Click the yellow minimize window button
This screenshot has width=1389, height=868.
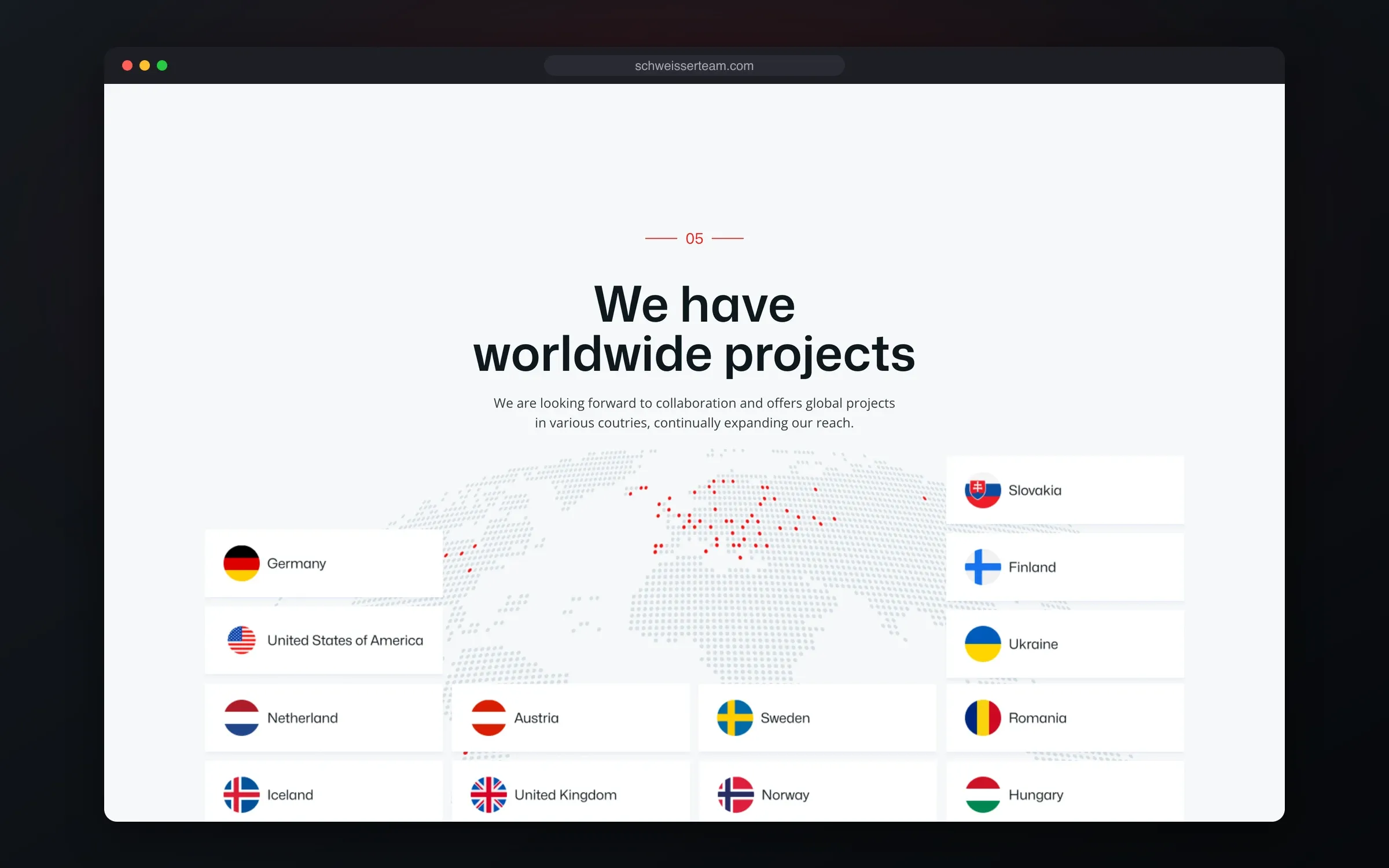coord(145,65)
